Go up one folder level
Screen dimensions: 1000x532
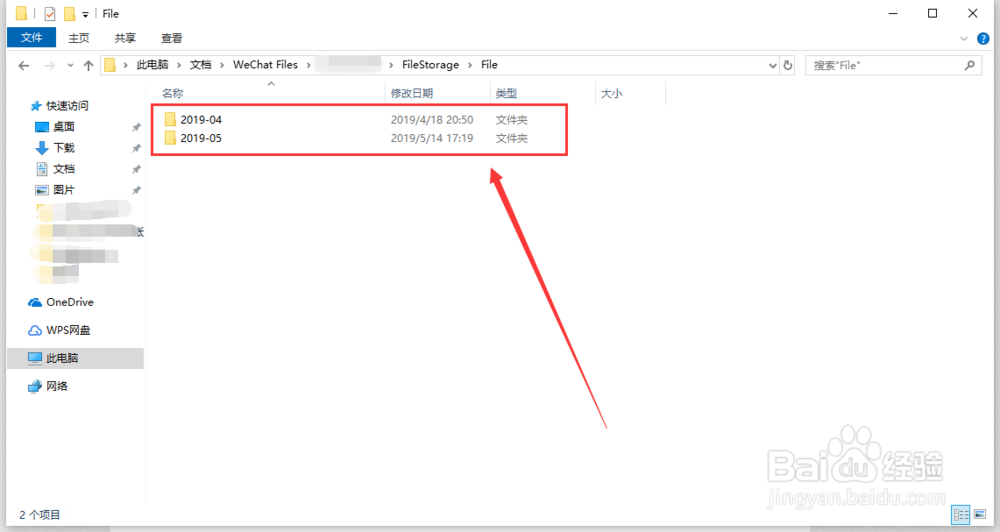tap(88, 65)
